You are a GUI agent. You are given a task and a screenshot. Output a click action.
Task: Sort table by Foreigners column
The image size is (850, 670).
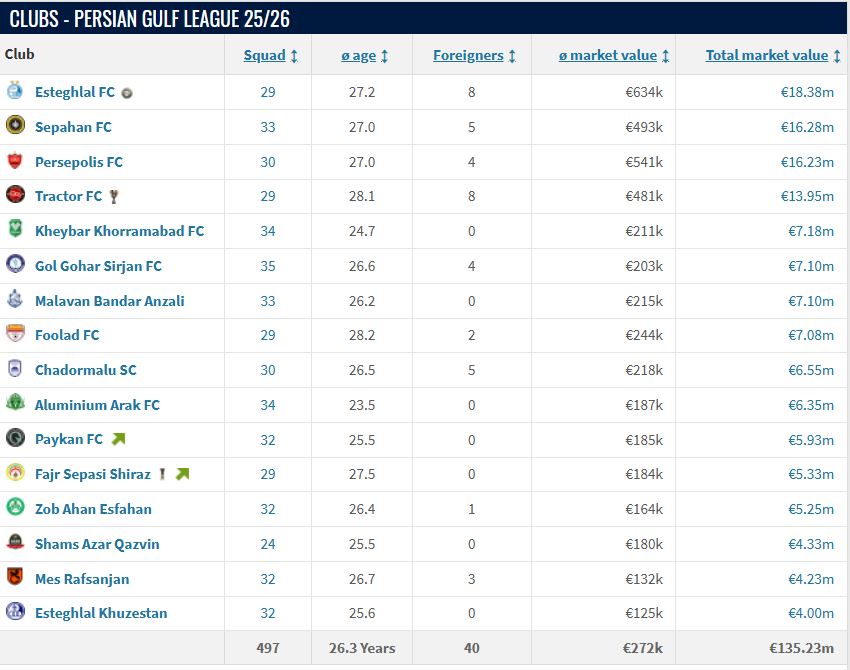coord(468,56)
